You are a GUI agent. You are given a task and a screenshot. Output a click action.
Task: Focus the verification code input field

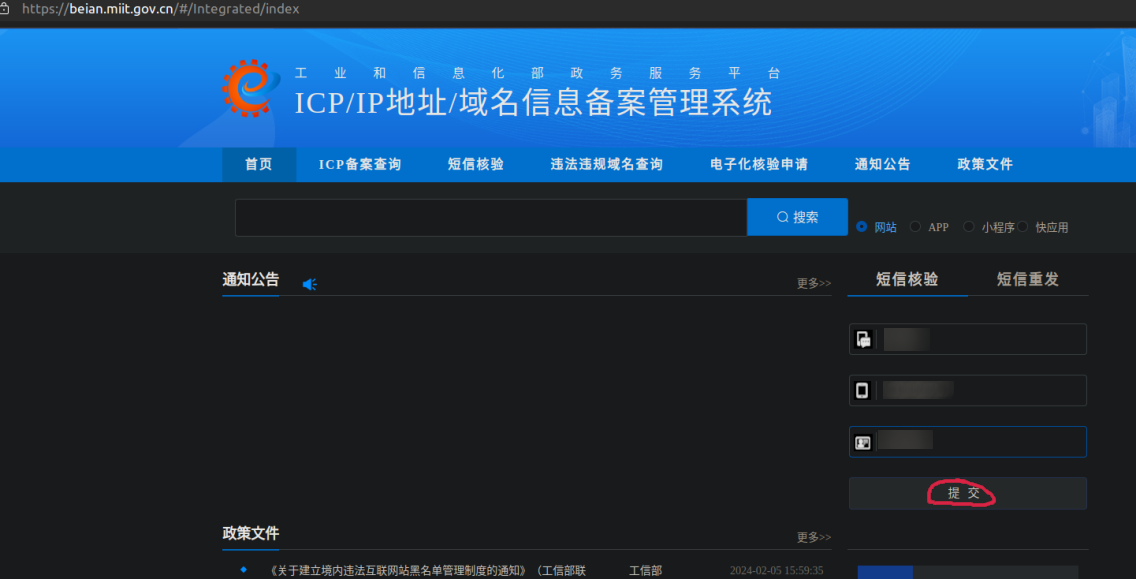(x=968, y=339)
